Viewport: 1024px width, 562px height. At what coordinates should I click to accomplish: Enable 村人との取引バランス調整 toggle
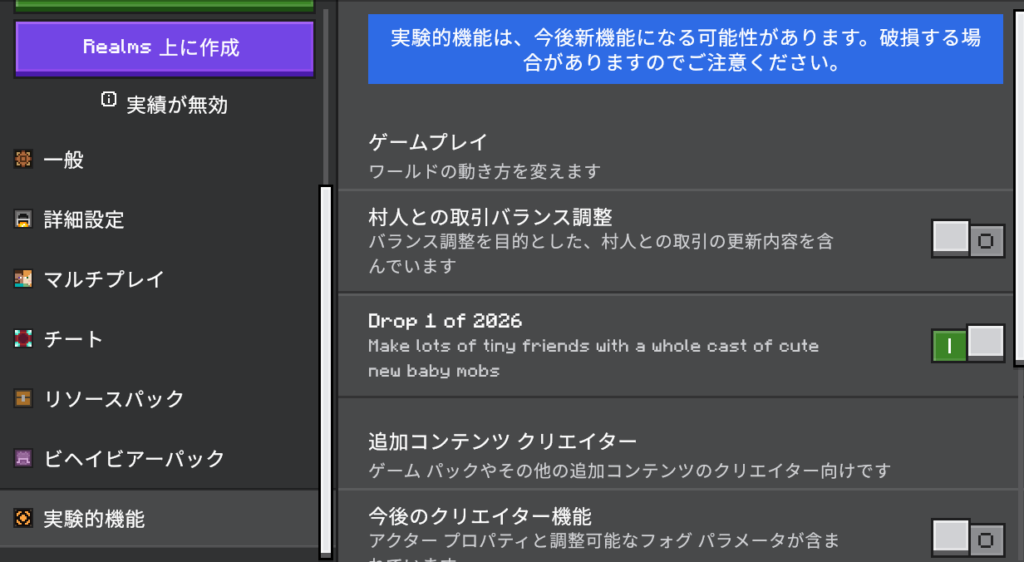point(967,240)
